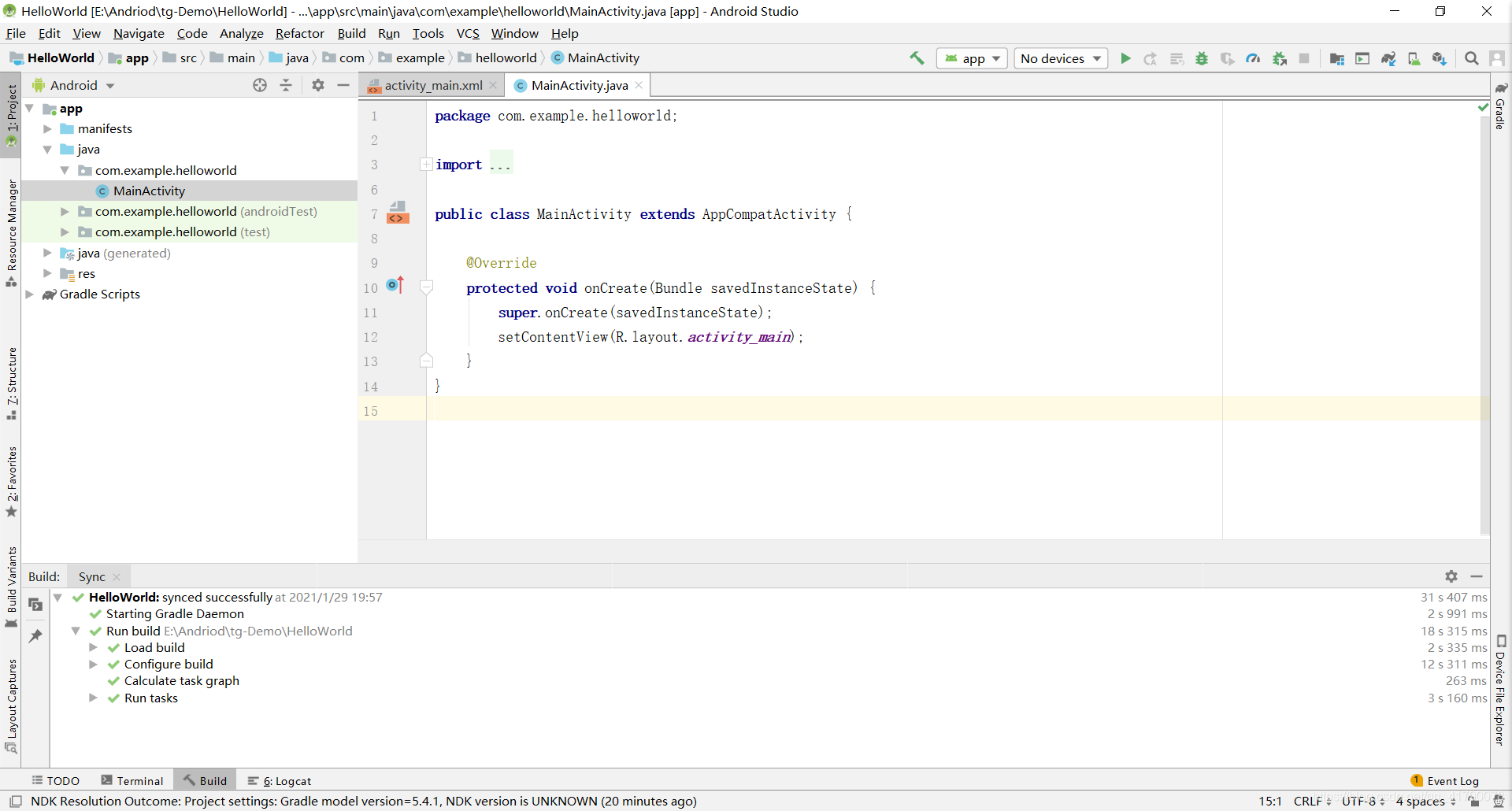The image size is (1512, 811).
Task: Switch to activity_main.xml tab
Action: click(x=432, y=85)
